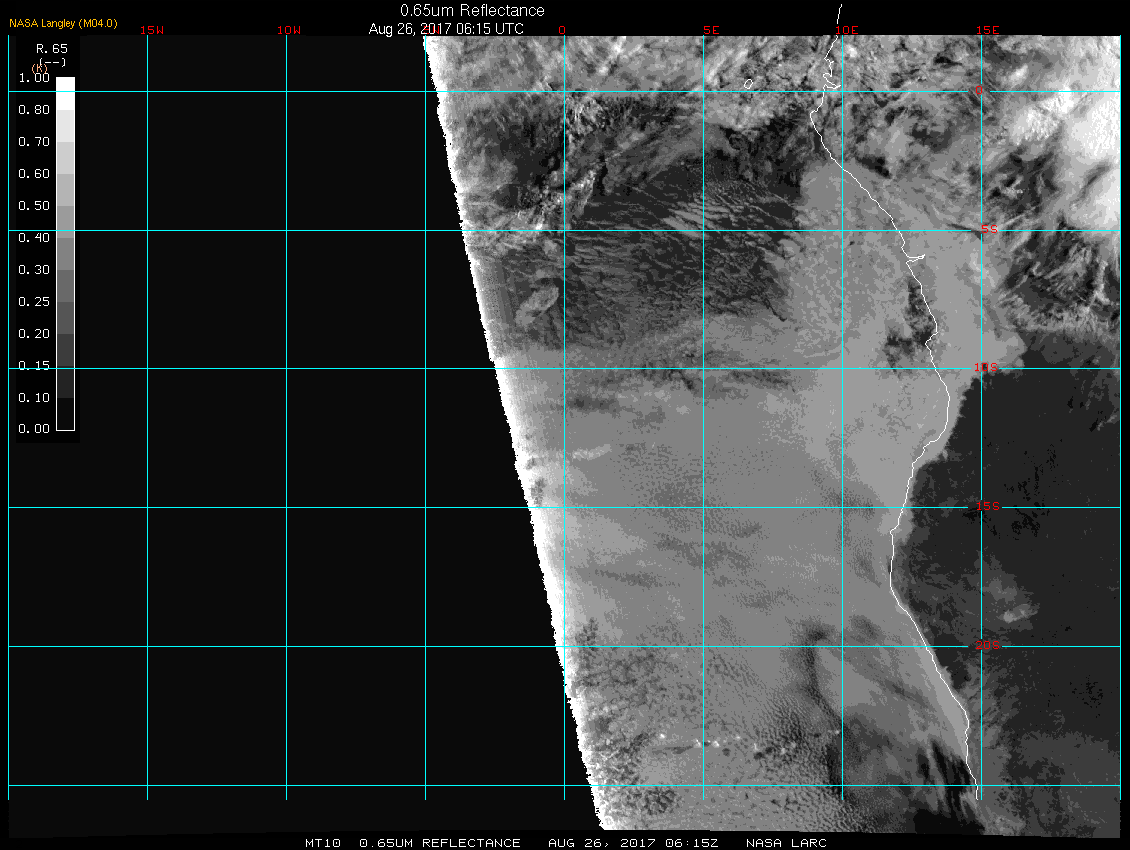Click the 15W longitude label
This screenshot has width=1130, height=850.
[152, 30]
